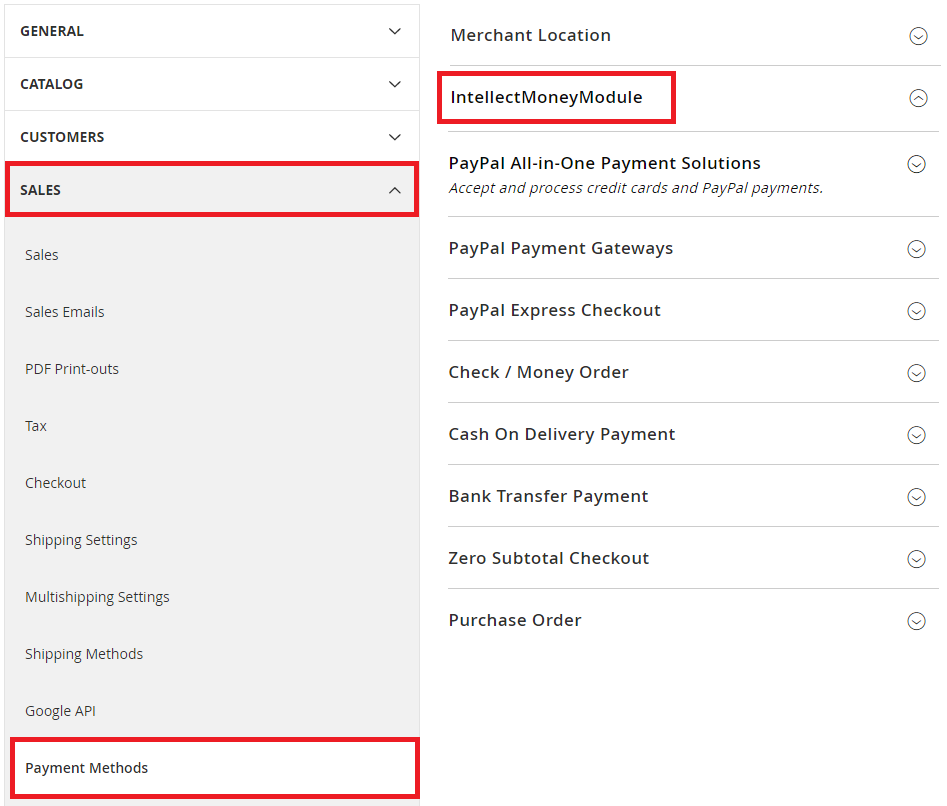The height and width of the screenshot is (806, 947).
Task: Expand PayPal Express Checkout circle arrow
Action: [916, 311]
